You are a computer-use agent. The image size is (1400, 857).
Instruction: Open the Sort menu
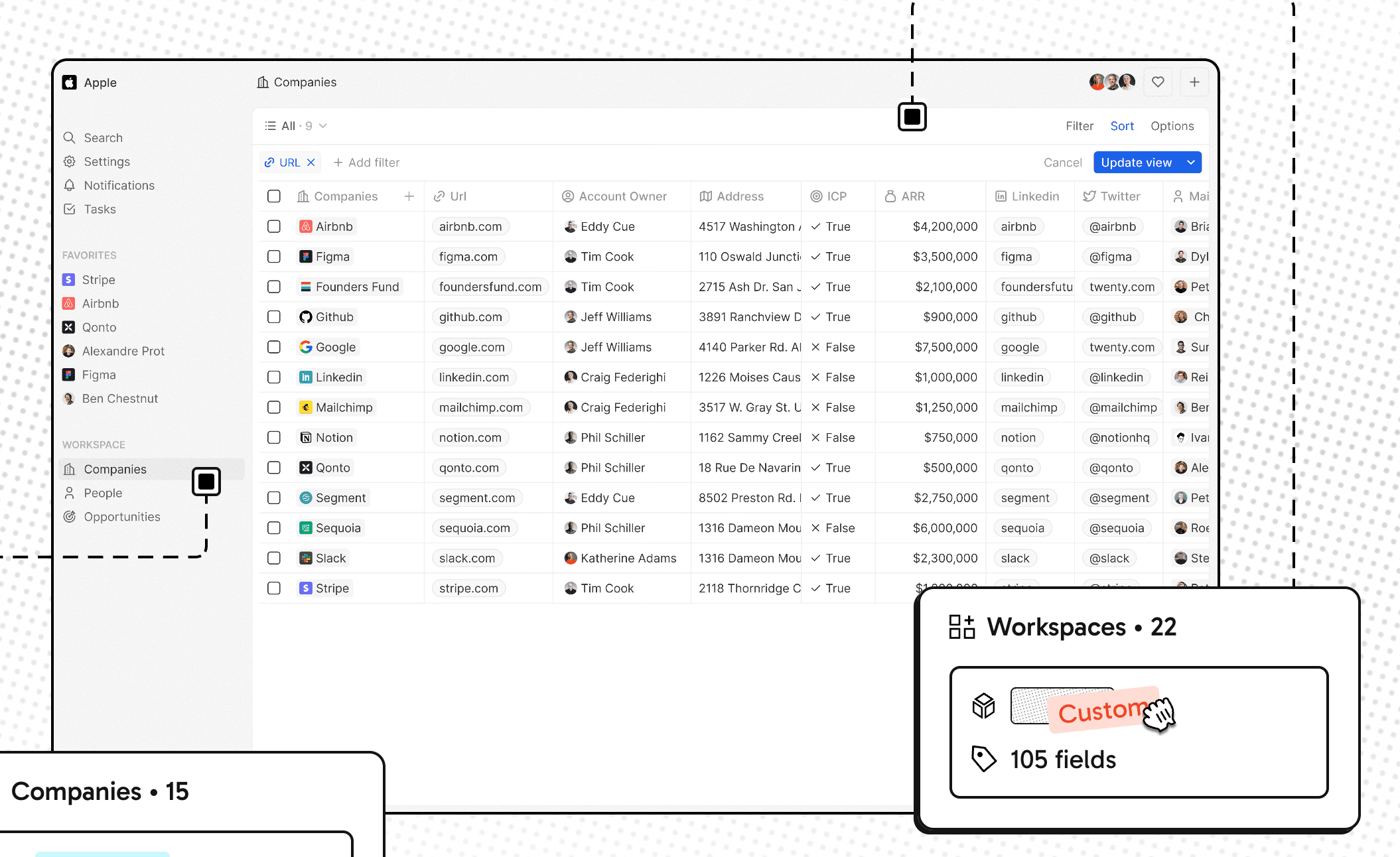[x=1122, y=126]
